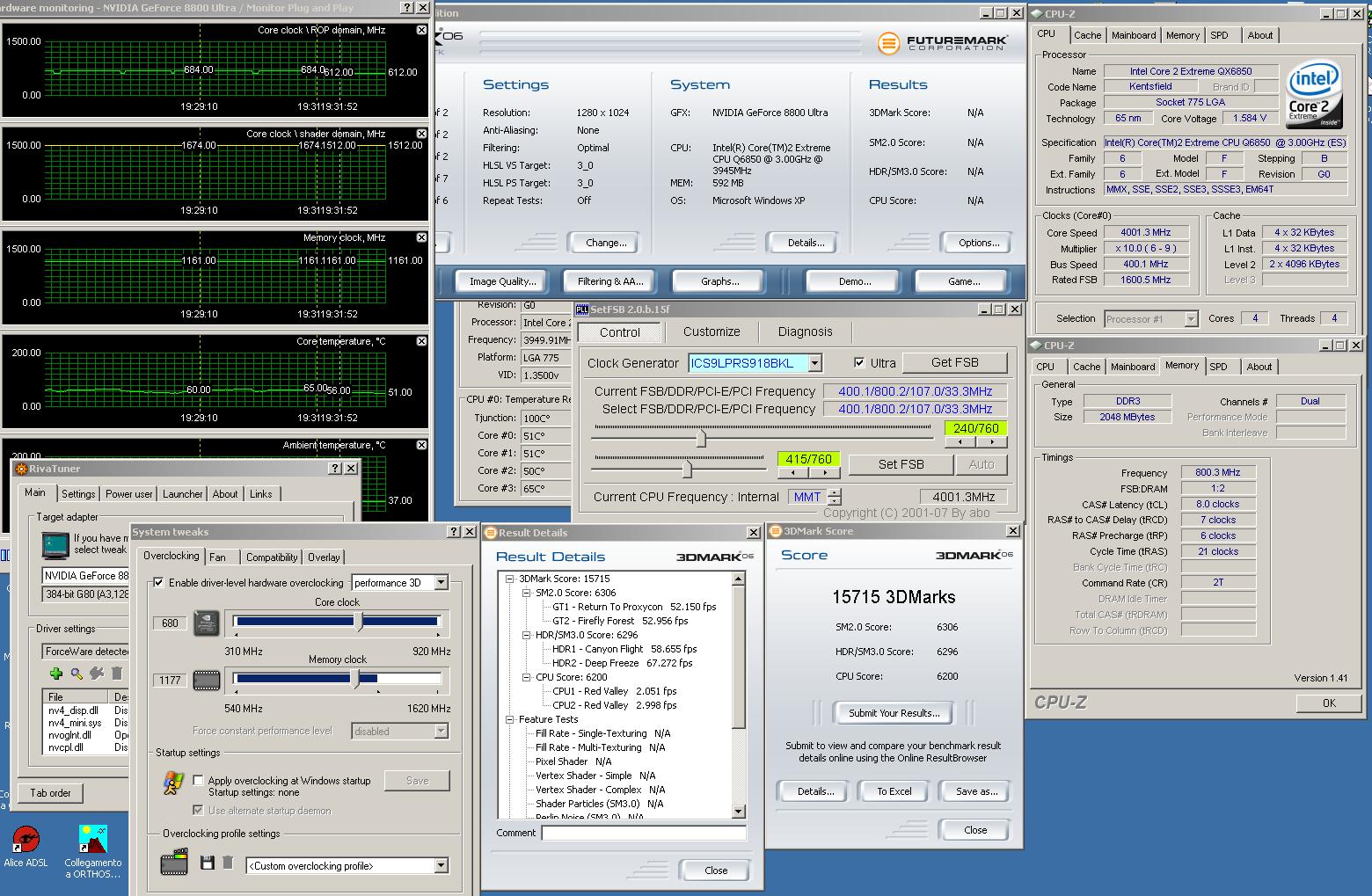Toggle Enable driver-level hardware overclocking checkbox
Screen dimensions: 1372x896
tap(158, 582)
